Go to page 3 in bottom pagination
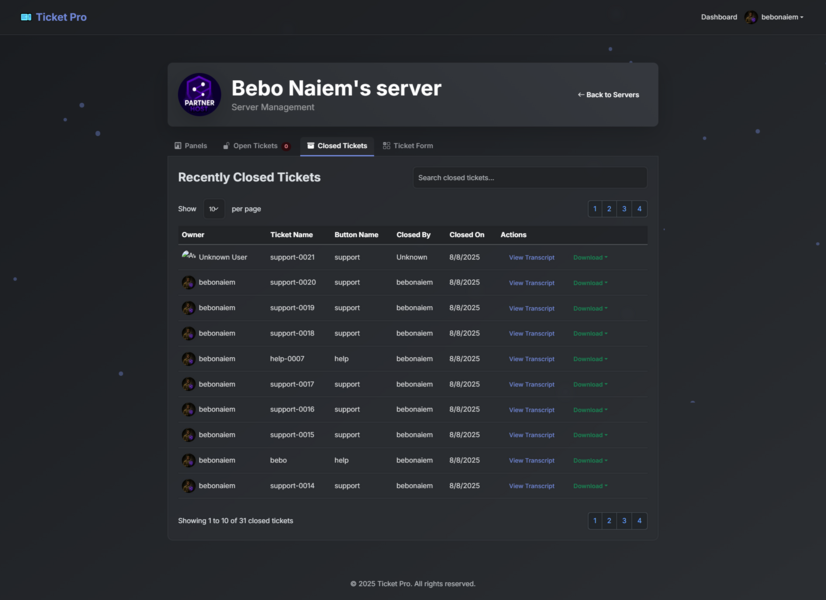 (x=624, y=521)
